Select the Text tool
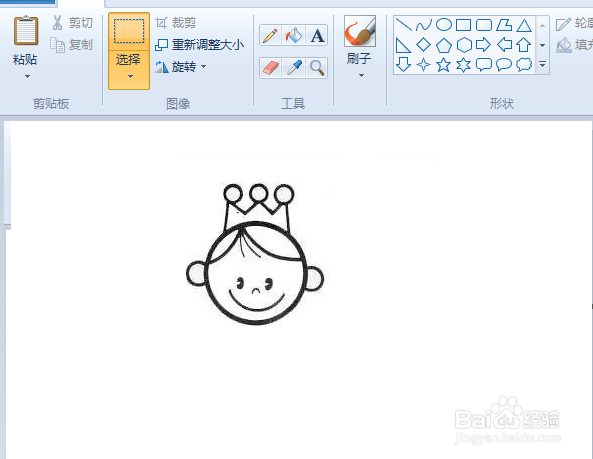Viewport: 593px width, 459px height. (x=317, y=36)
